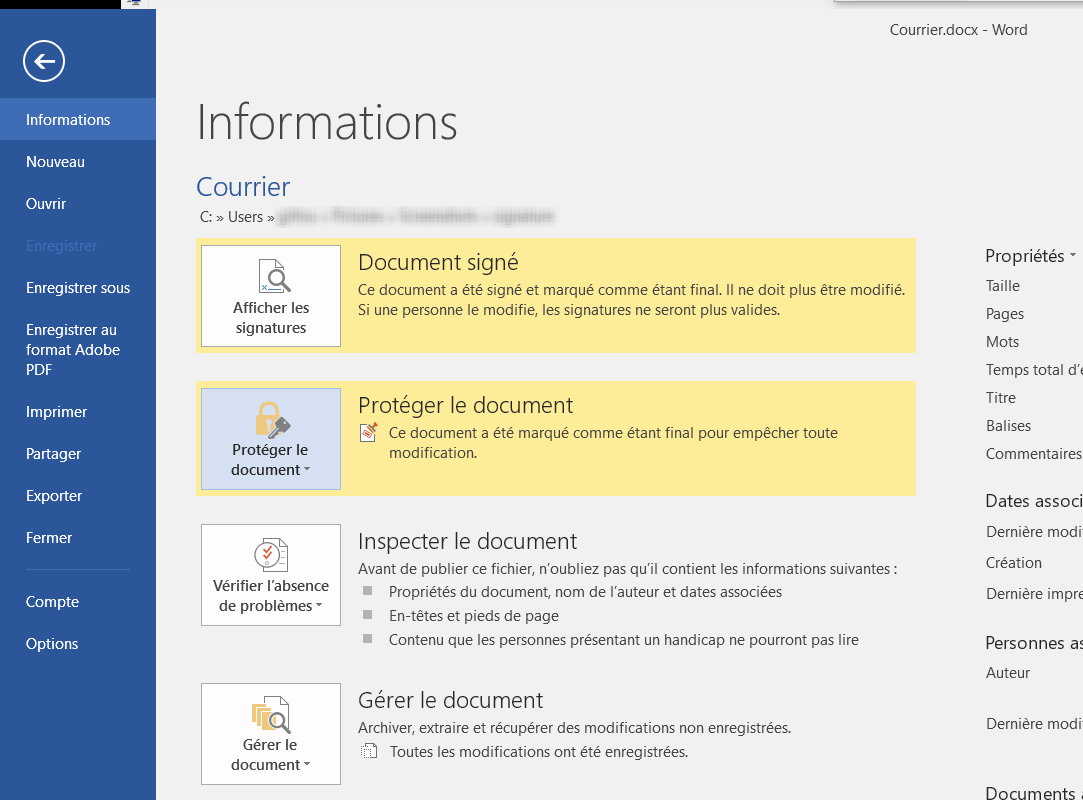Click the padlock and key icon
Screen dimensions: 1083x800
(271, 419)
